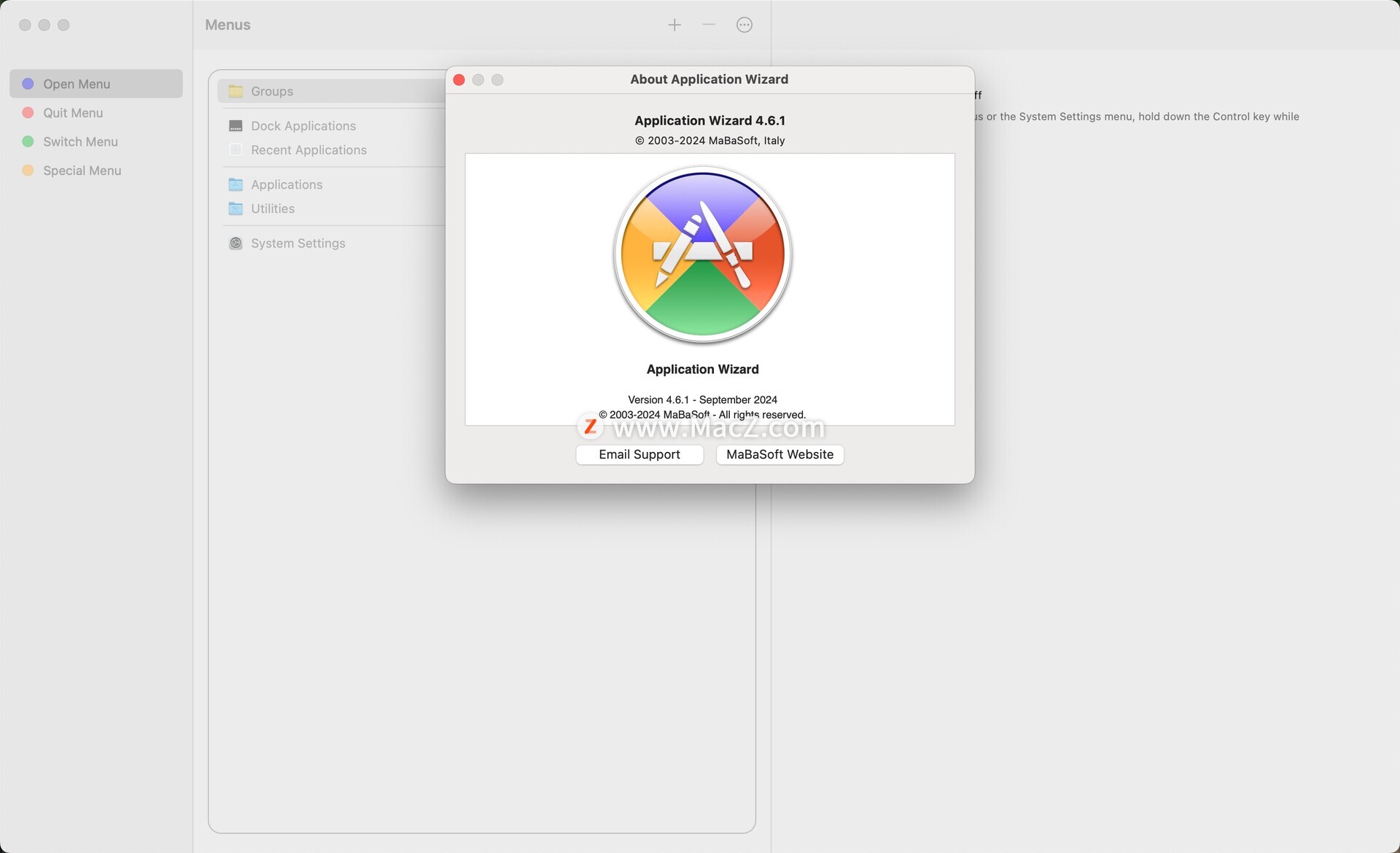Click the purple dot beside Open Menu
The image size is (1400, 853).
tap(28, 84)
